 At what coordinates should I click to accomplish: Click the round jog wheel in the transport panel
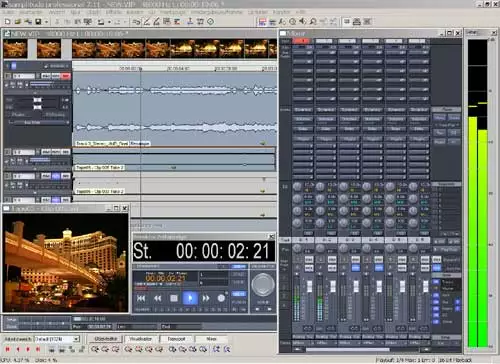tap(263, 284)
